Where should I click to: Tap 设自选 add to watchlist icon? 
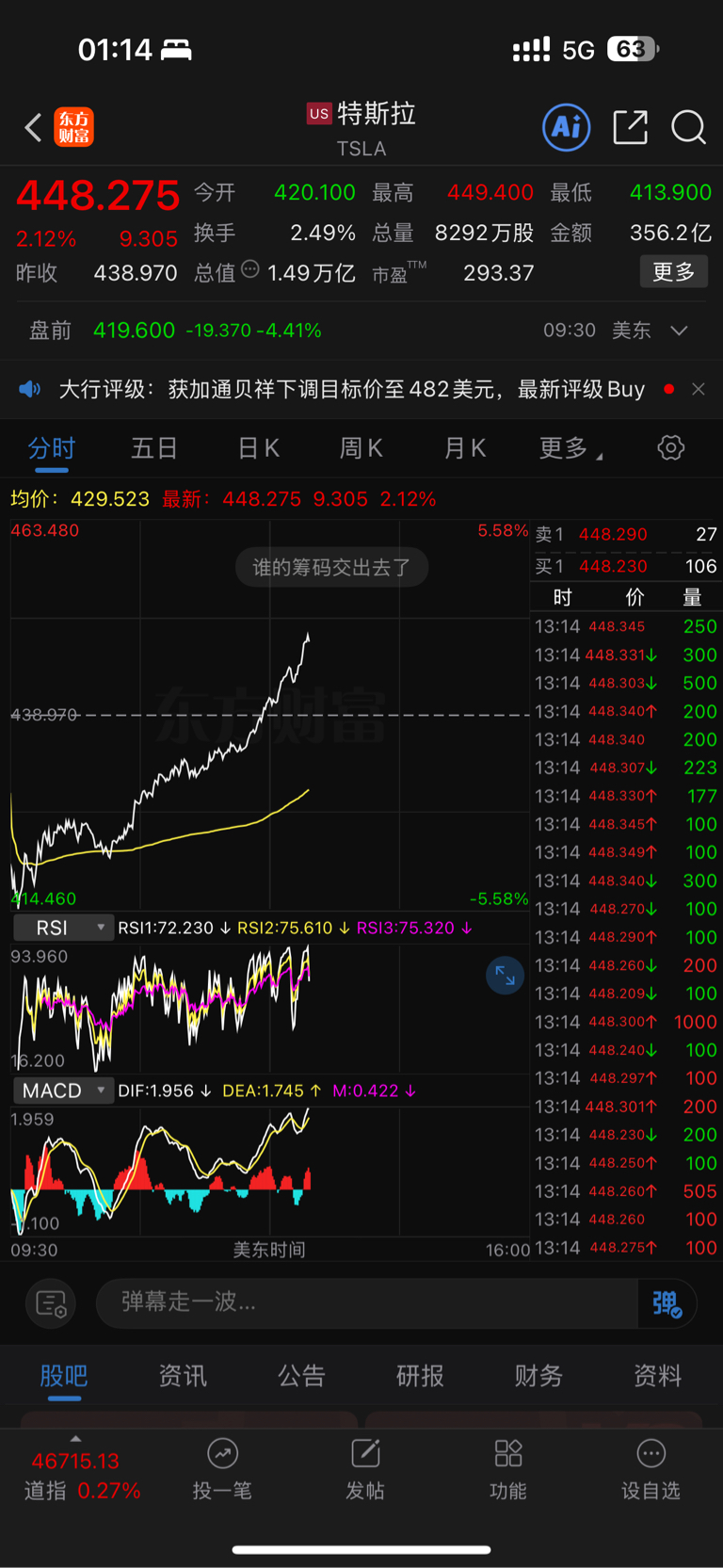coord(651,1470)
